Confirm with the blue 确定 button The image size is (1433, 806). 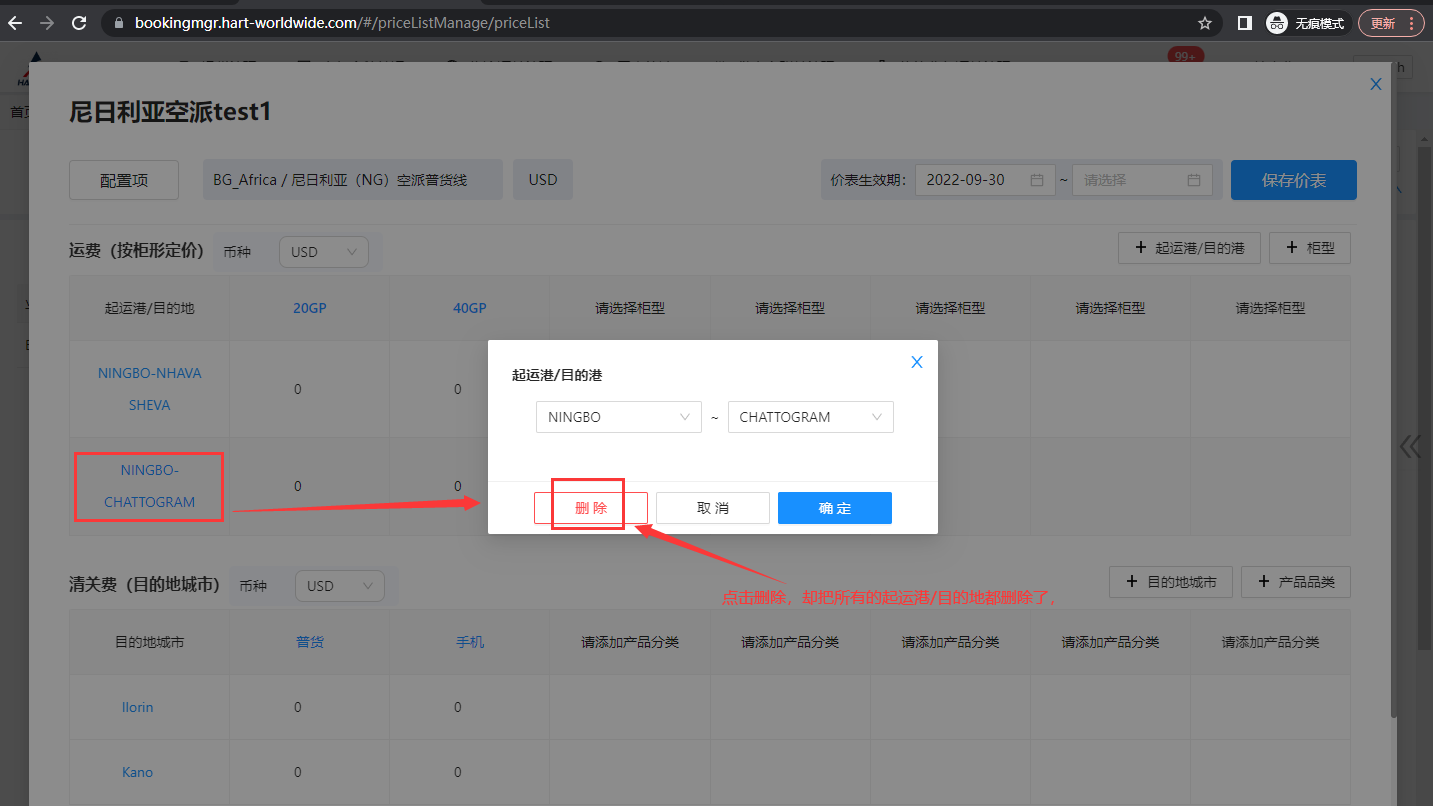click(x=834, y=508)
